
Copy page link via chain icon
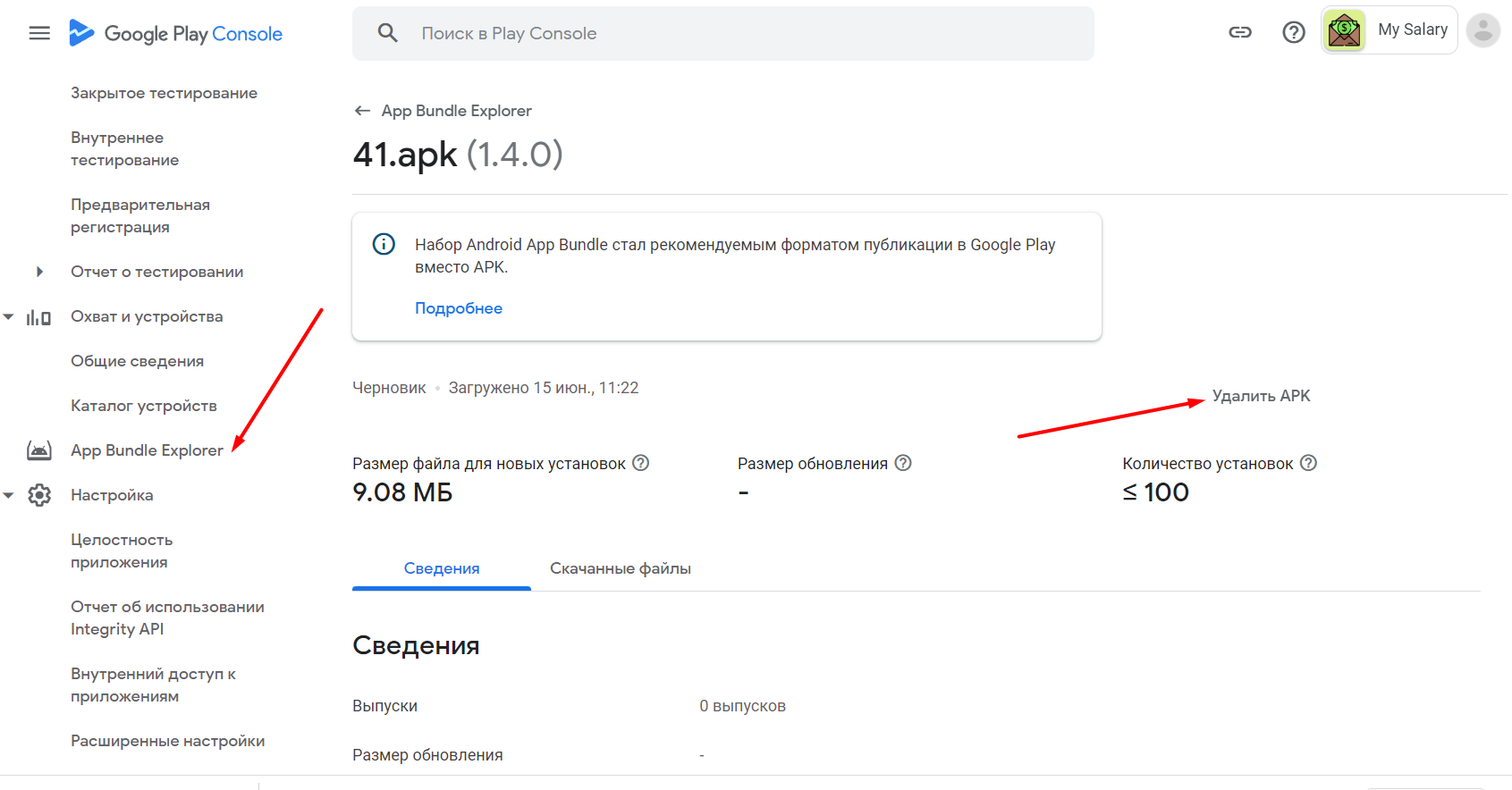pyautogui.click(x=1240, y=33)
